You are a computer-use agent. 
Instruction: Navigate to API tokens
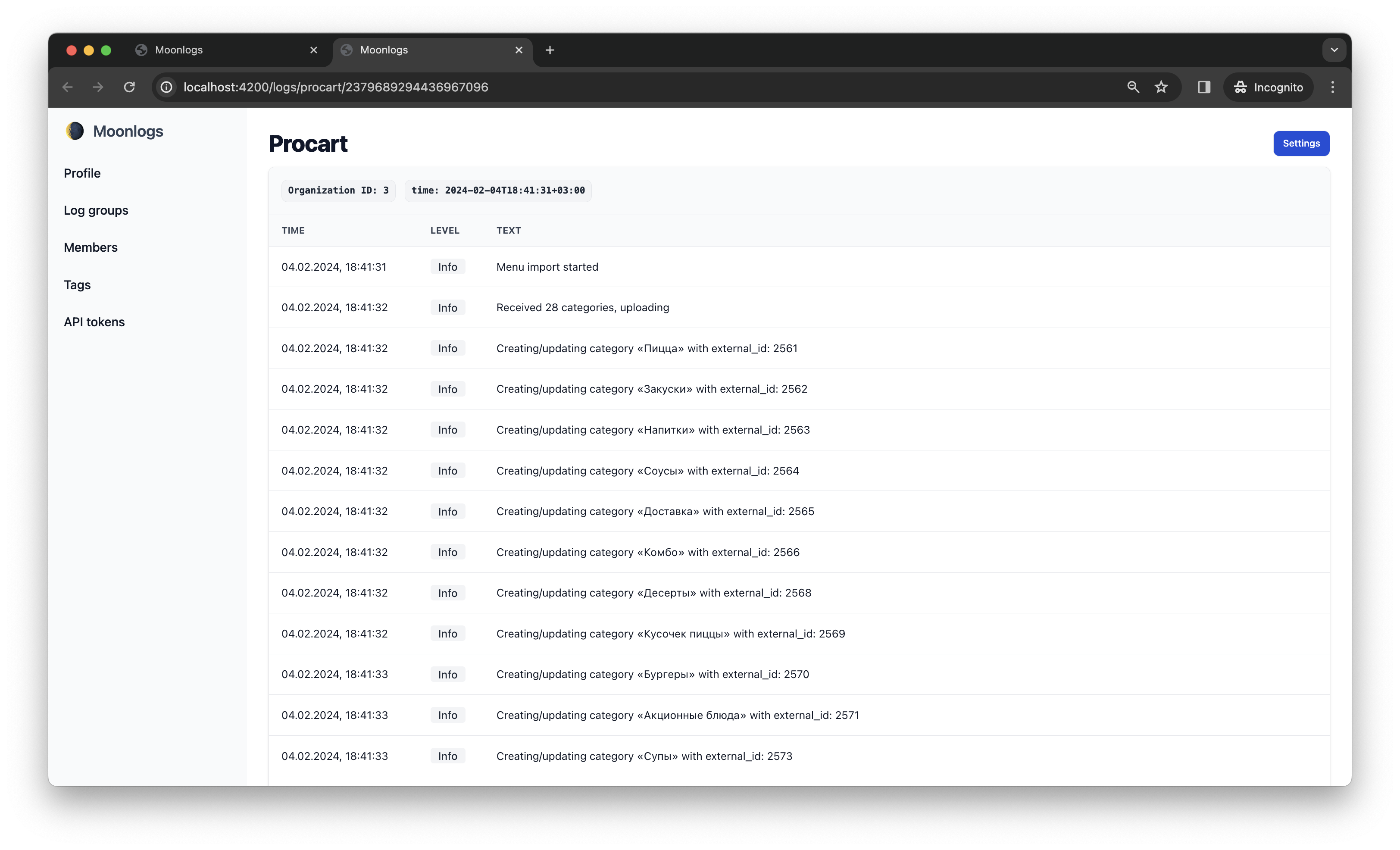(x=94, y=322)
